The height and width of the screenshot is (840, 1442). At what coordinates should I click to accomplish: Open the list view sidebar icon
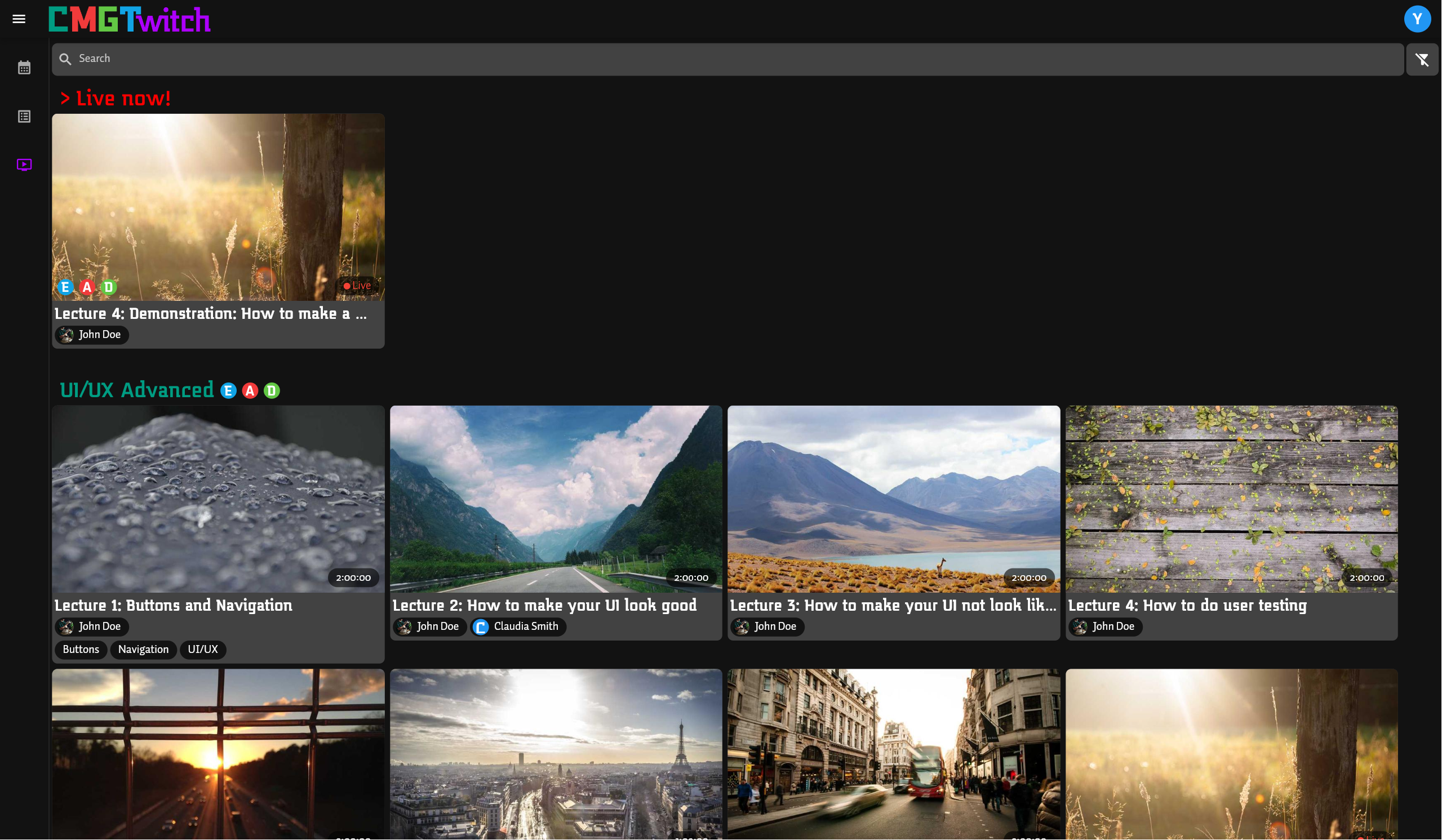[x=24, y=116]
